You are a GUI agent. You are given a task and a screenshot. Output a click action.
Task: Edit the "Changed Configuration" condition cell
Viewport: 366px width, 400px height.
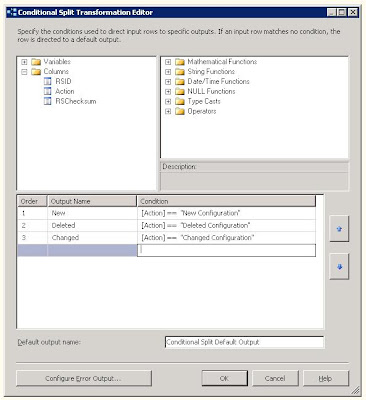[x=226, y=238]
